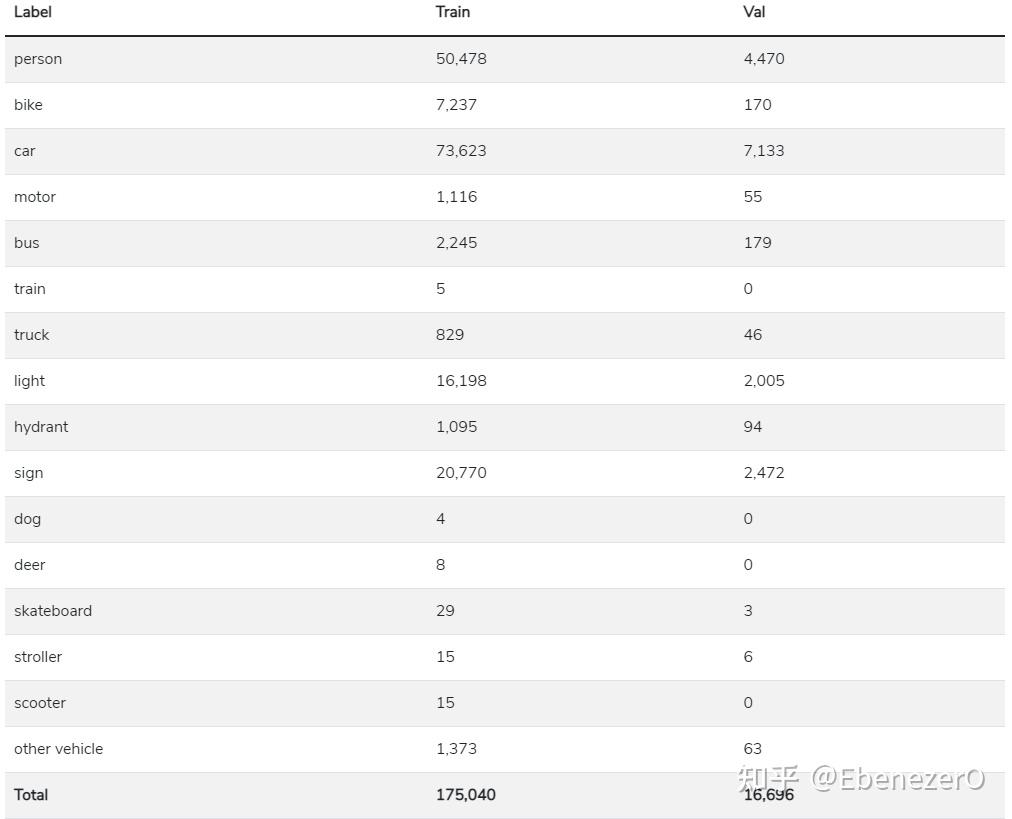The image size is (1012, 819).
Task: Select the train label cell
Action: pyautogui.click(x=30, y=289)
